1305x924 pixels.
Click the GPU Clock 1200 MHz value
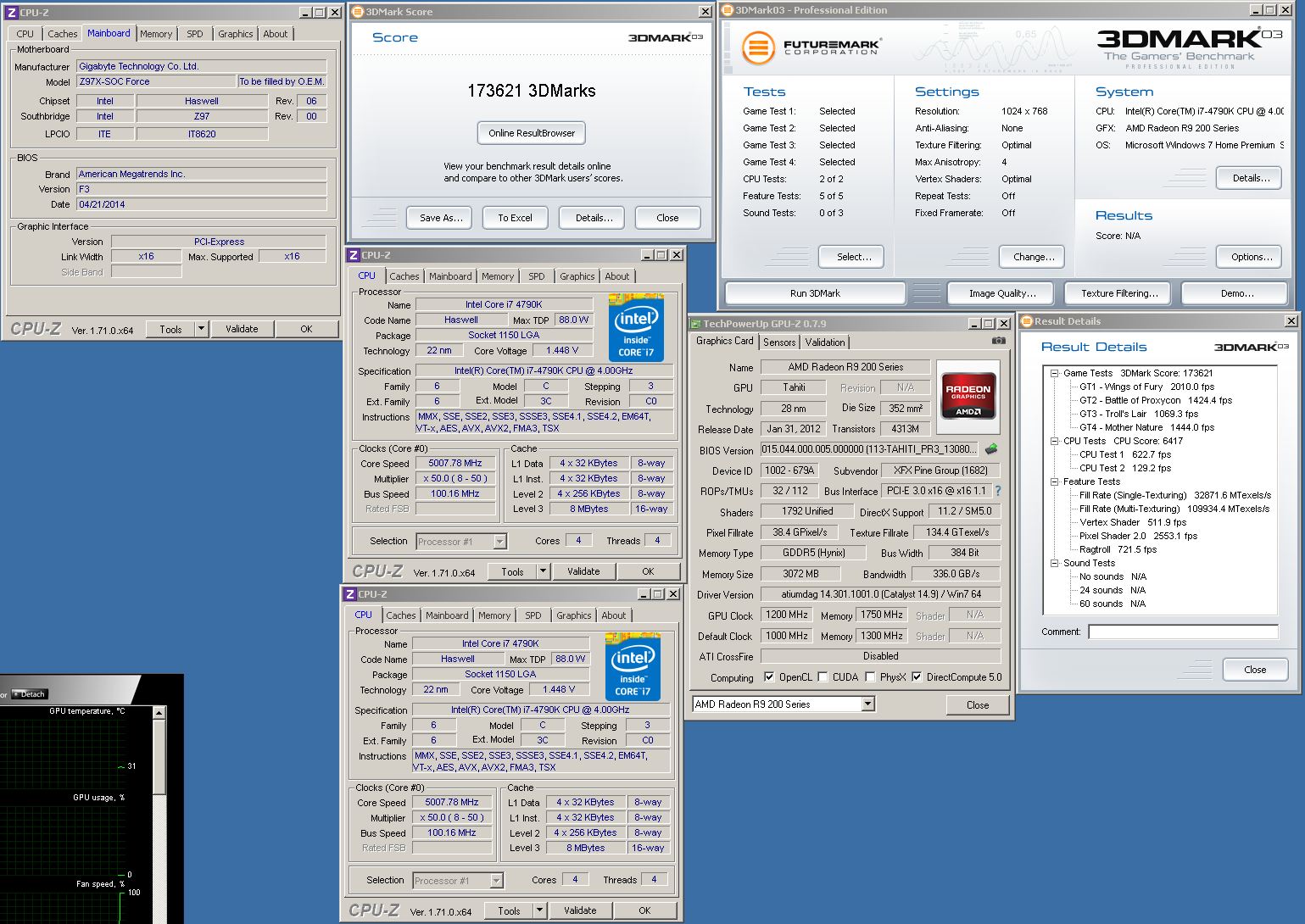coord(787,615)
